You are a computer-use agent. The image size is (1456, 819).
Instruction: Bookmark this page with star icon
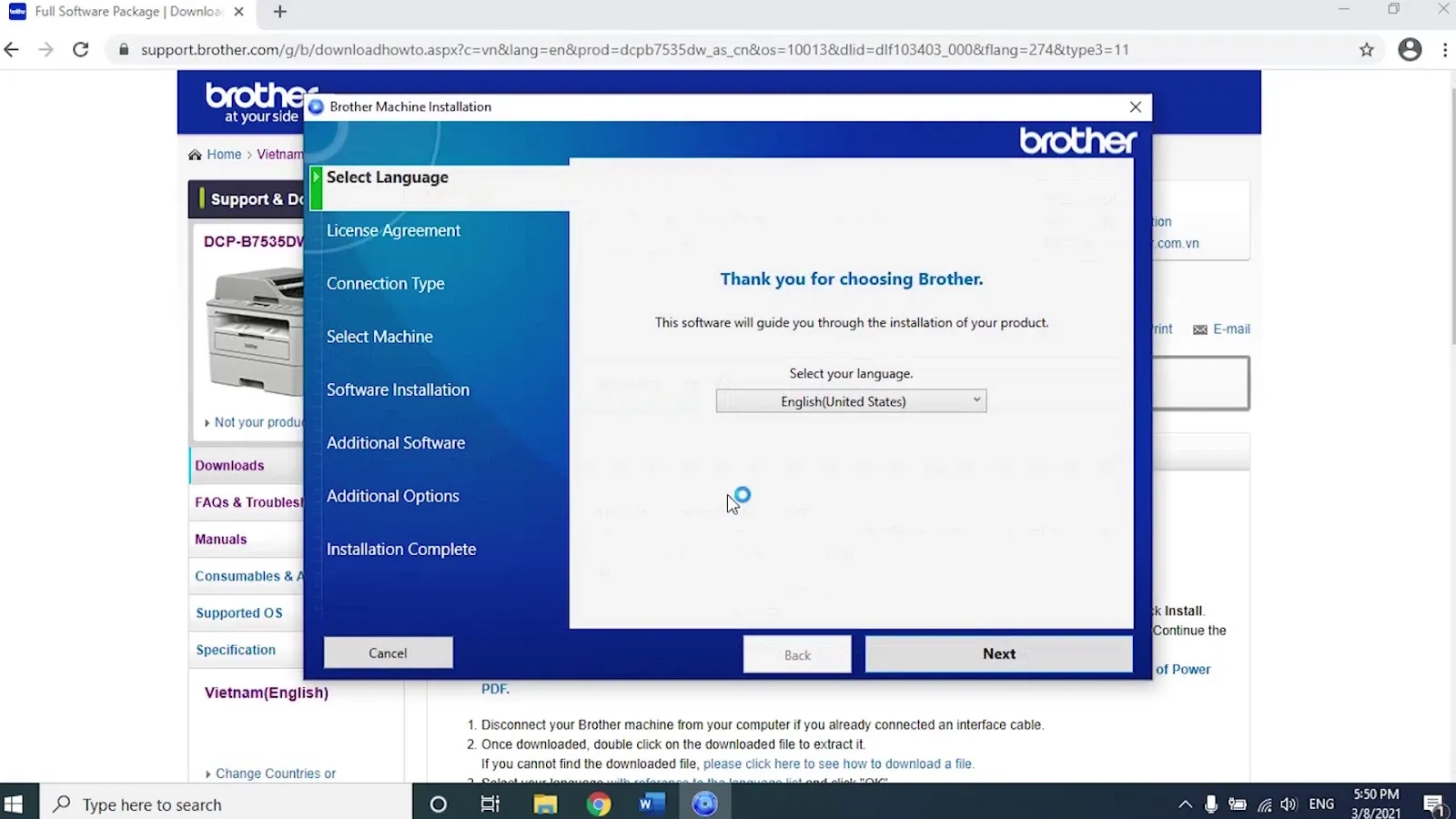click(x=1366, y=50)
